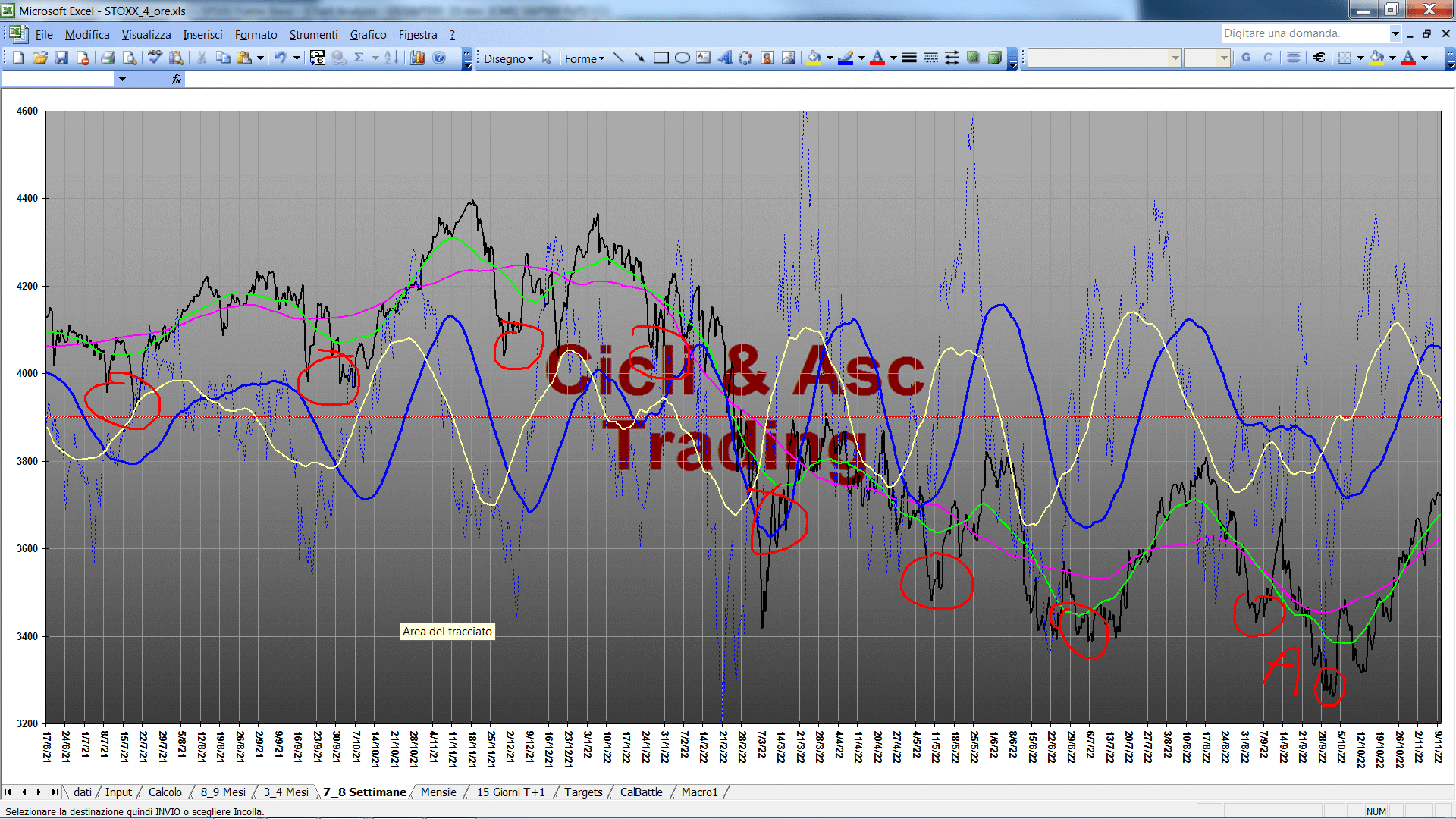Open the Forme AutoShapes dropdown

coord(584,58)
